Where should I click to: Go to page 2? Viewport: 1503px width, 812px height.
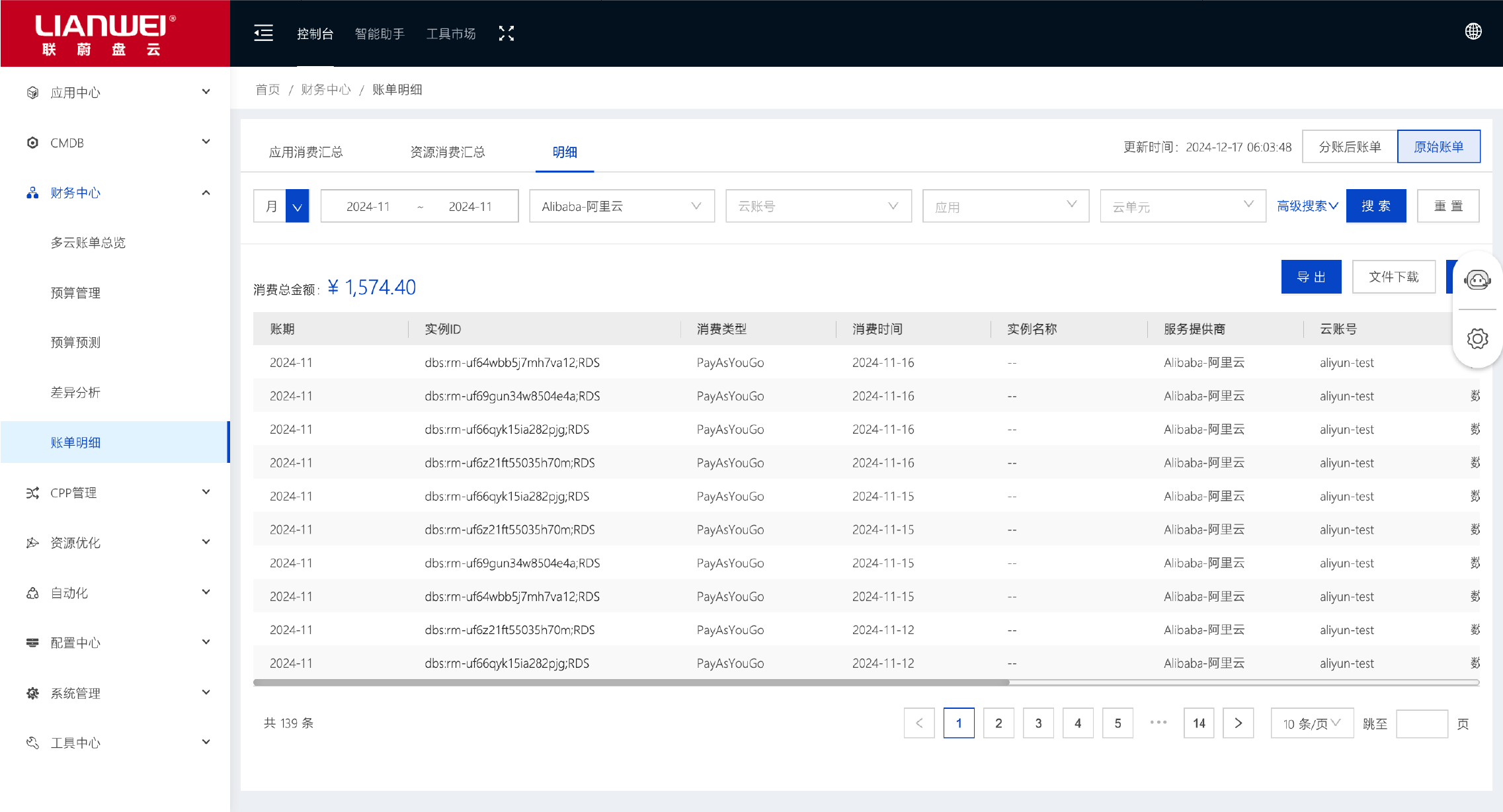[x=998, y=723]
